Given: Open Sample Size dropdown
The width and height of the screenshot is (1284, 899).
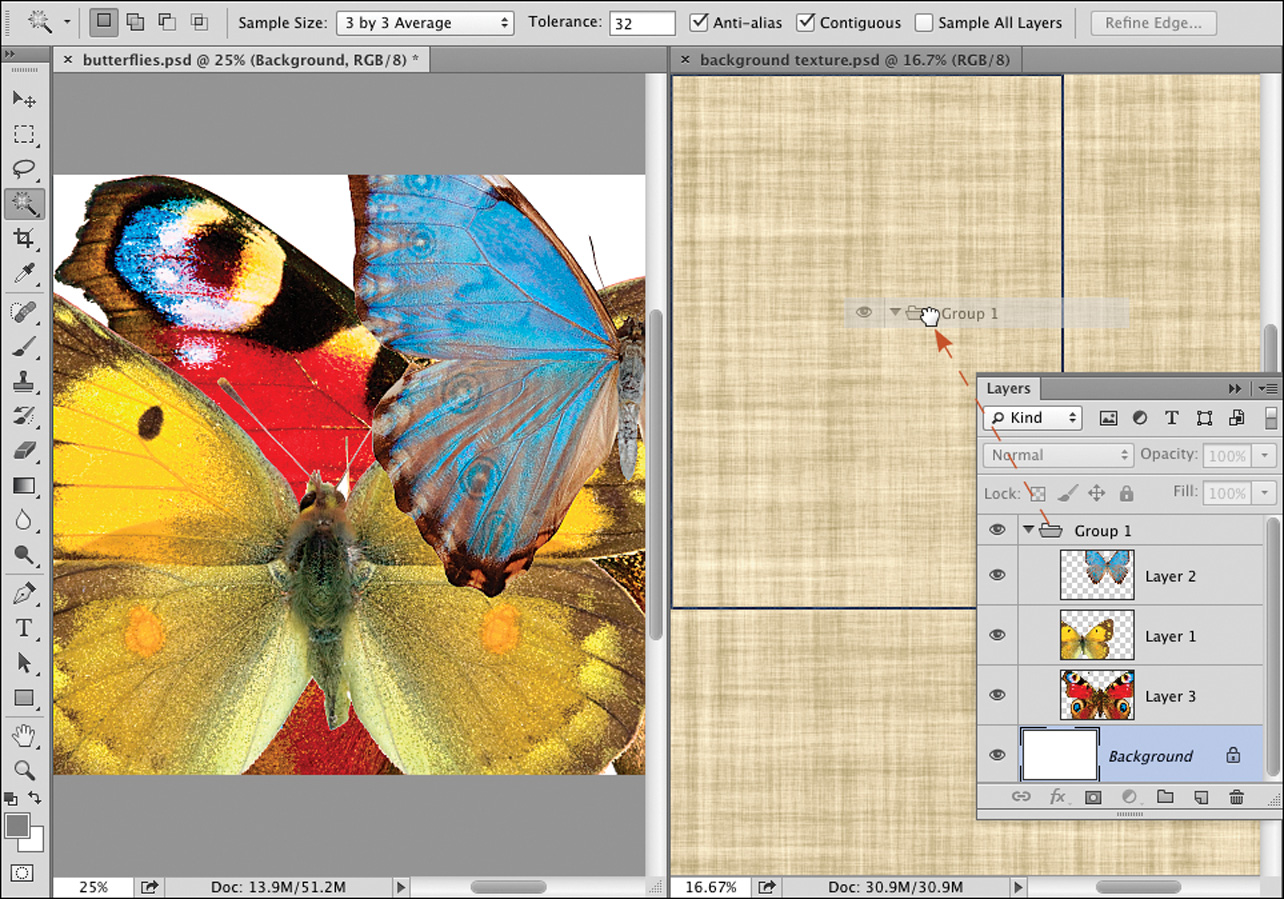Looking at the screenshot, I should [425, 22].
